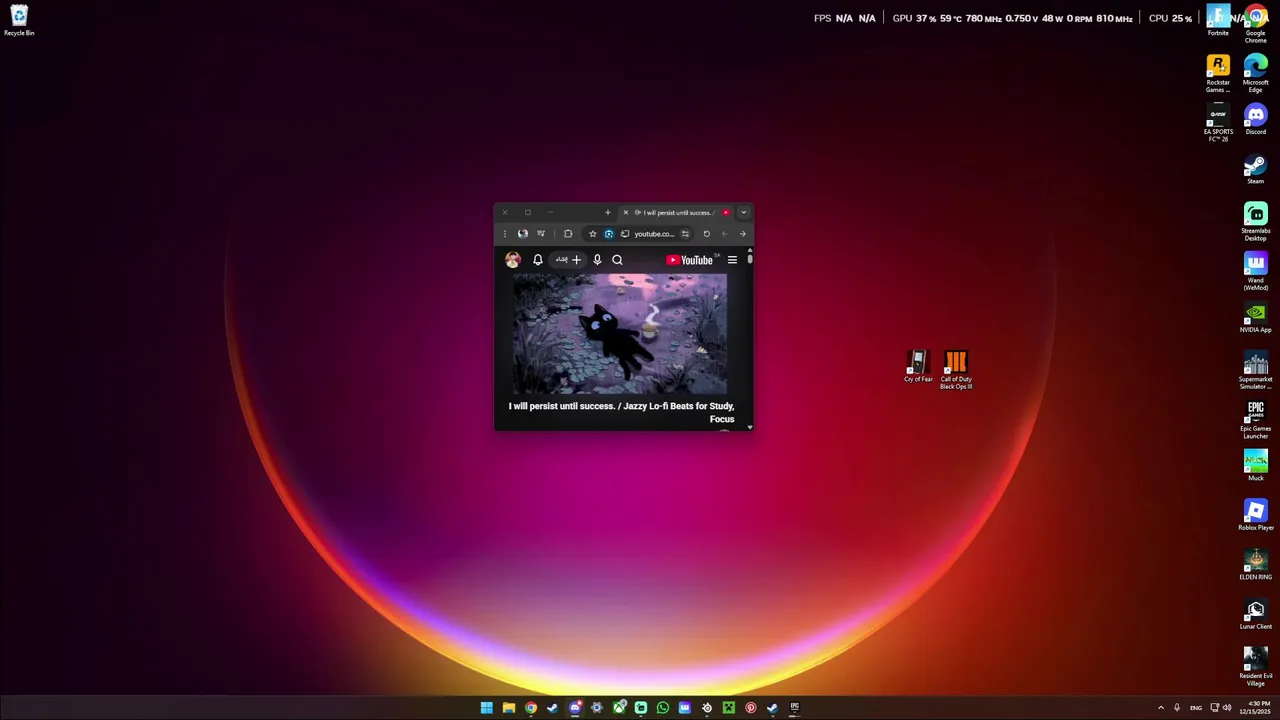Switch to Chrome via taskbar icon
1280x720 pixels.
530,708
